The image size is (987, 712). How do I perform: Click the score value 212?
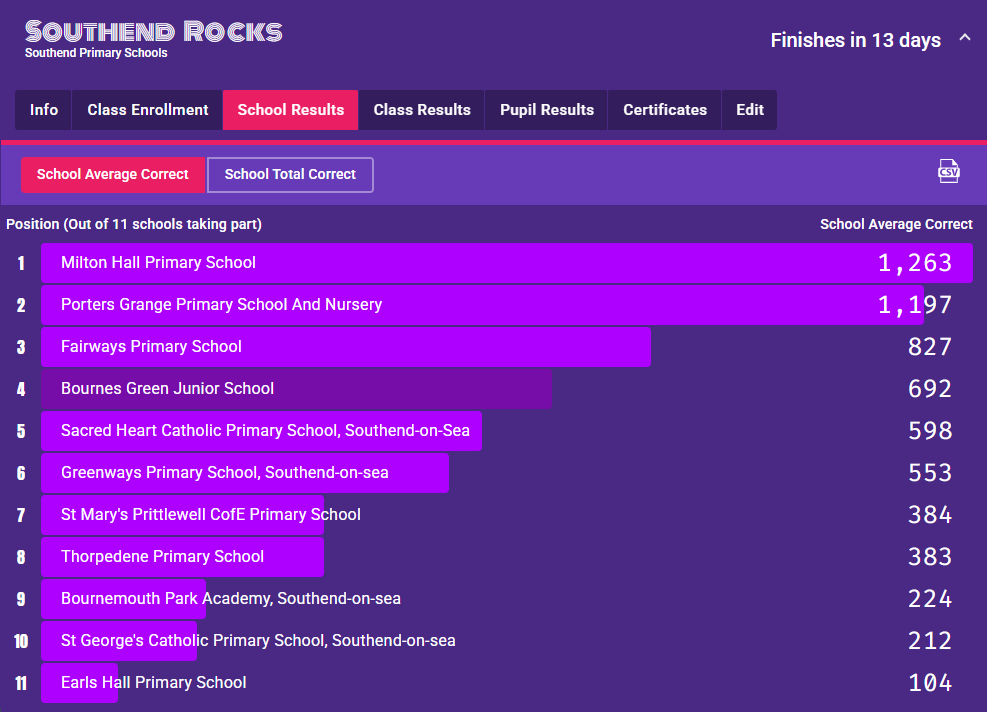(930, 641)
